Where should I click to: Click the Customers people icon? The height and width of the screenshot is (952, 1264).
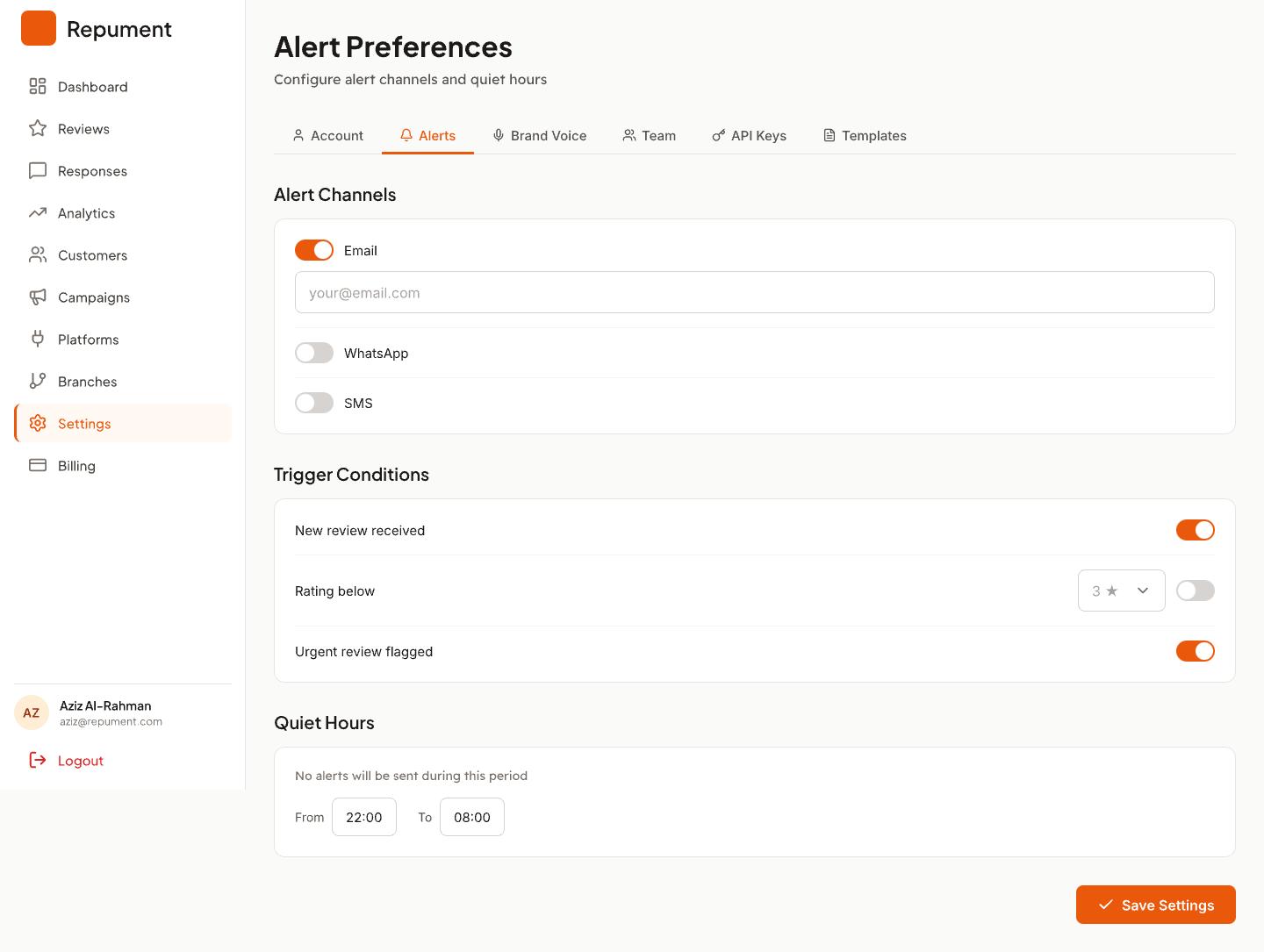click(x=38, y=254)
